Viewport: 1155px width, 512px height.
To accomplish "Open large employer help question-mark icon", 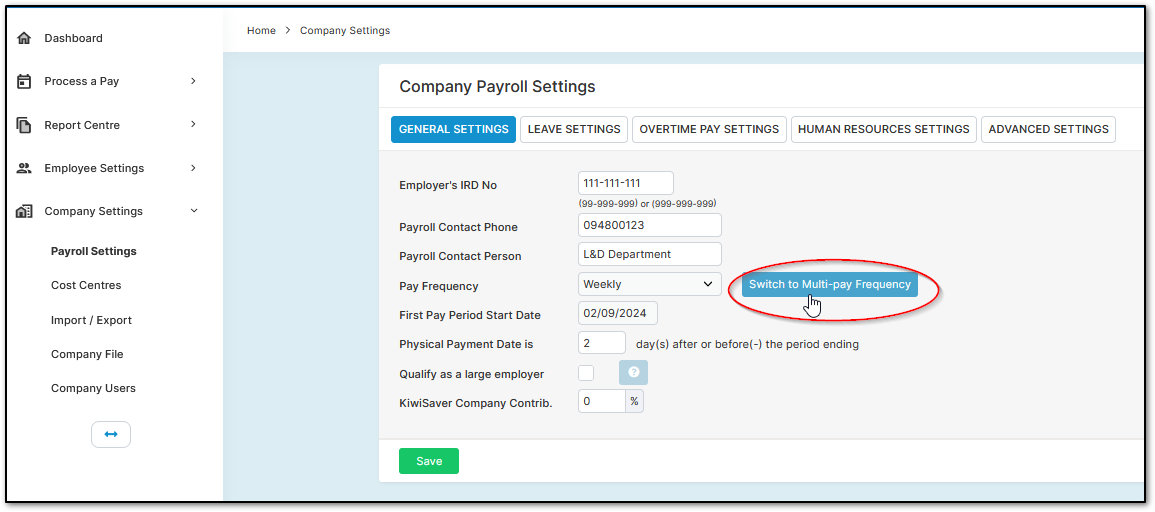I will 633,373.
